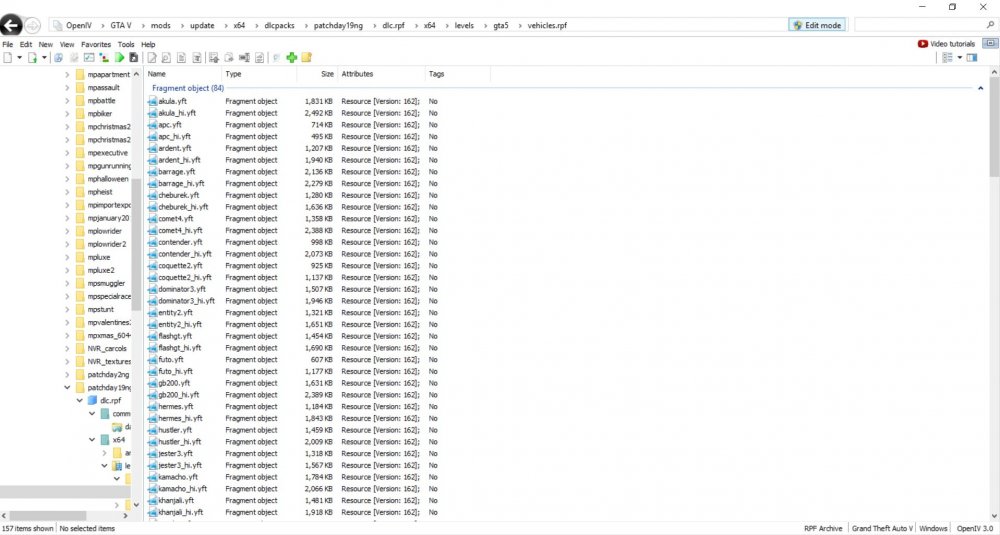Toggle the preview pane layout button
The image size is (1000, 535).
[972, 57]
